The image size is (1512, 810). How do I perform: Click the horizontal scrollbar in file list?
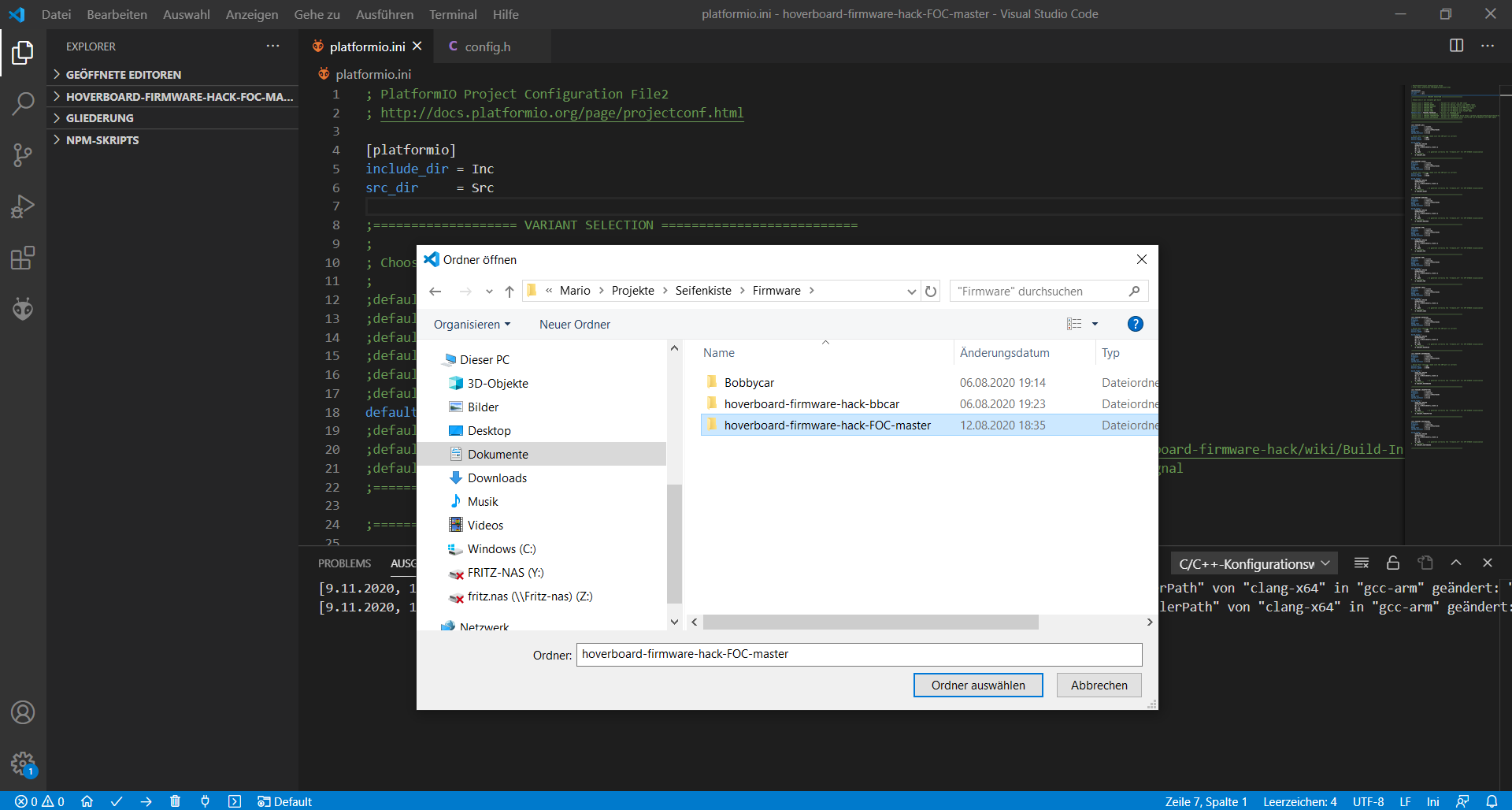[x=870, y=622]
